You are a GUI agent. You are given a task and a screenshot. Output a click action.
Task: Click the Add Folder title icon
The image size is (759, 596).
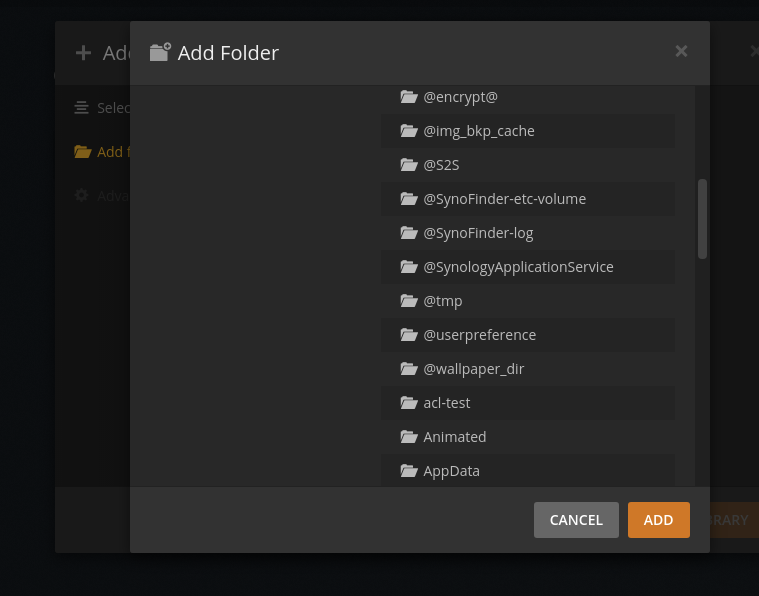pos(160,52)
